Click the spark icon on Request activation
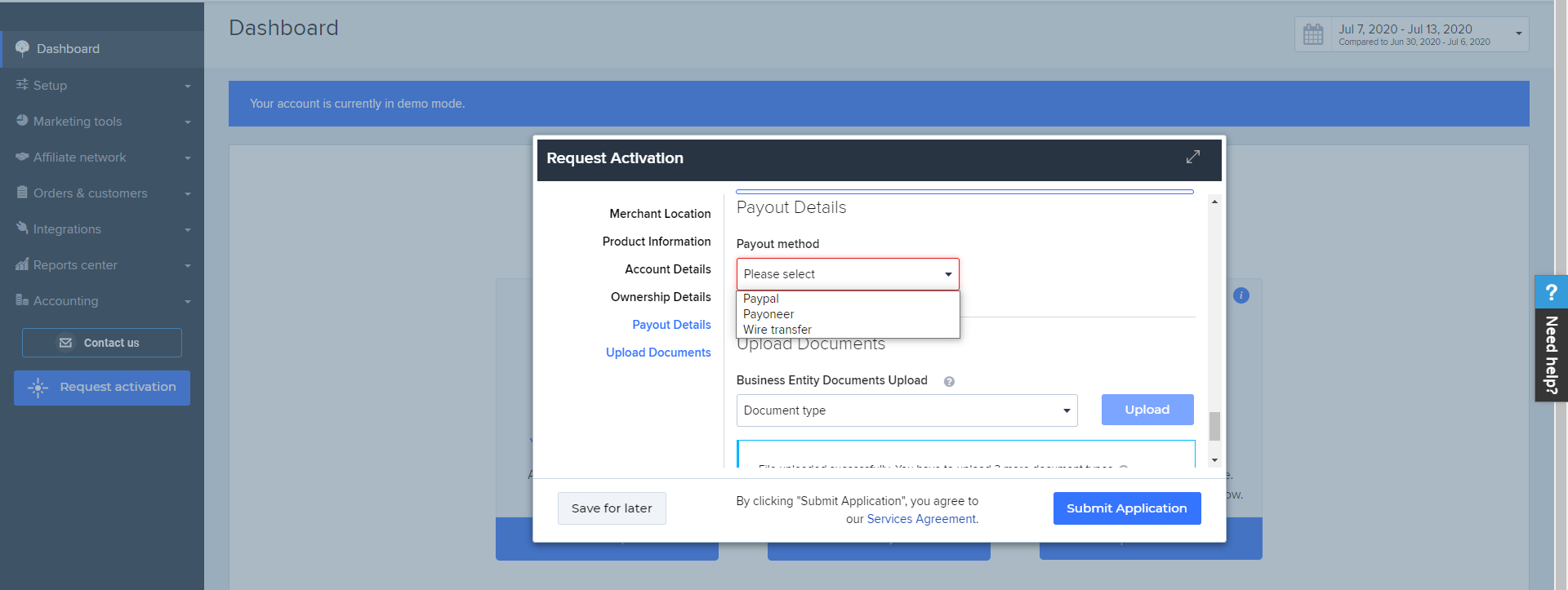The image size is (1568, 590). click(38, 388)
